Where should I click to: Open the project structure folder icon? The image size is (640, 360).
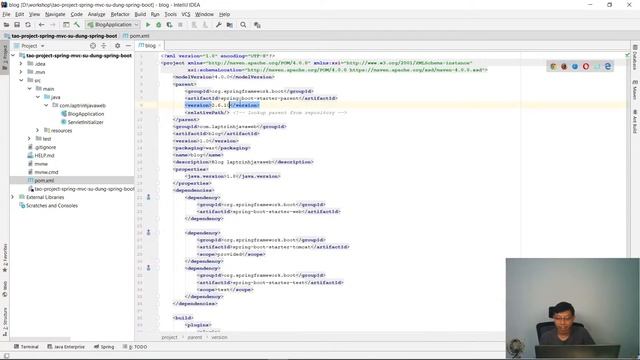tap(230, 25)
